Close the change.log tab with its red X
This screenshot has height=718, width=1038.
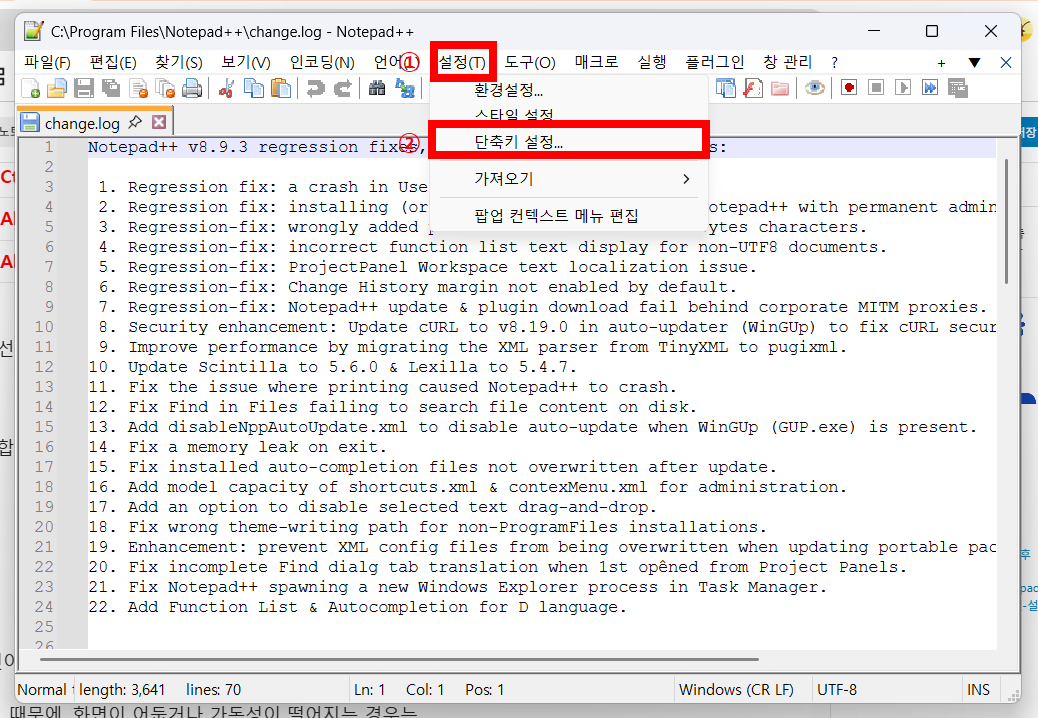159,122
